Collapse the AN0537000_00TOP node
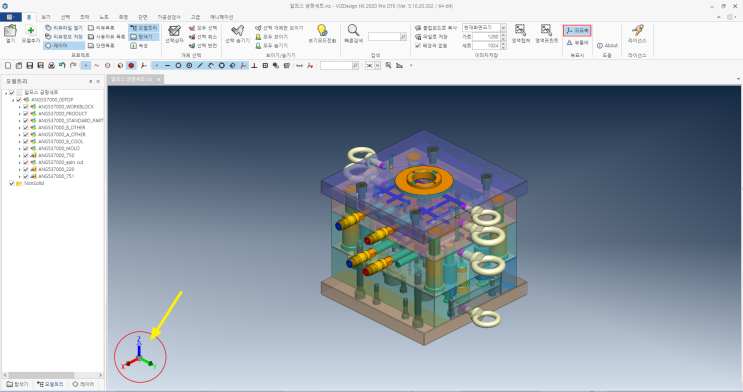 (13, 100)
